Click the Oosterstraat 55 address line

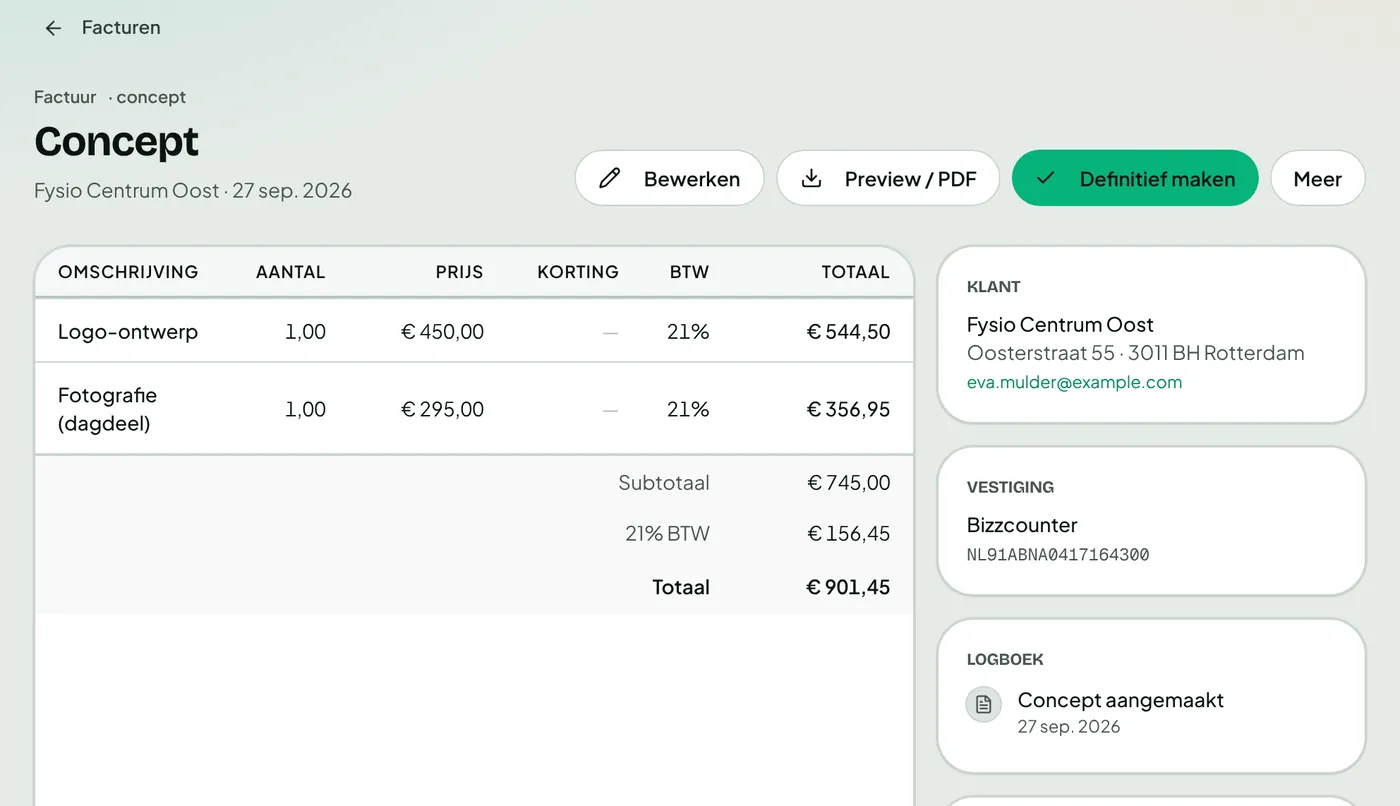tap(1135, 353)
